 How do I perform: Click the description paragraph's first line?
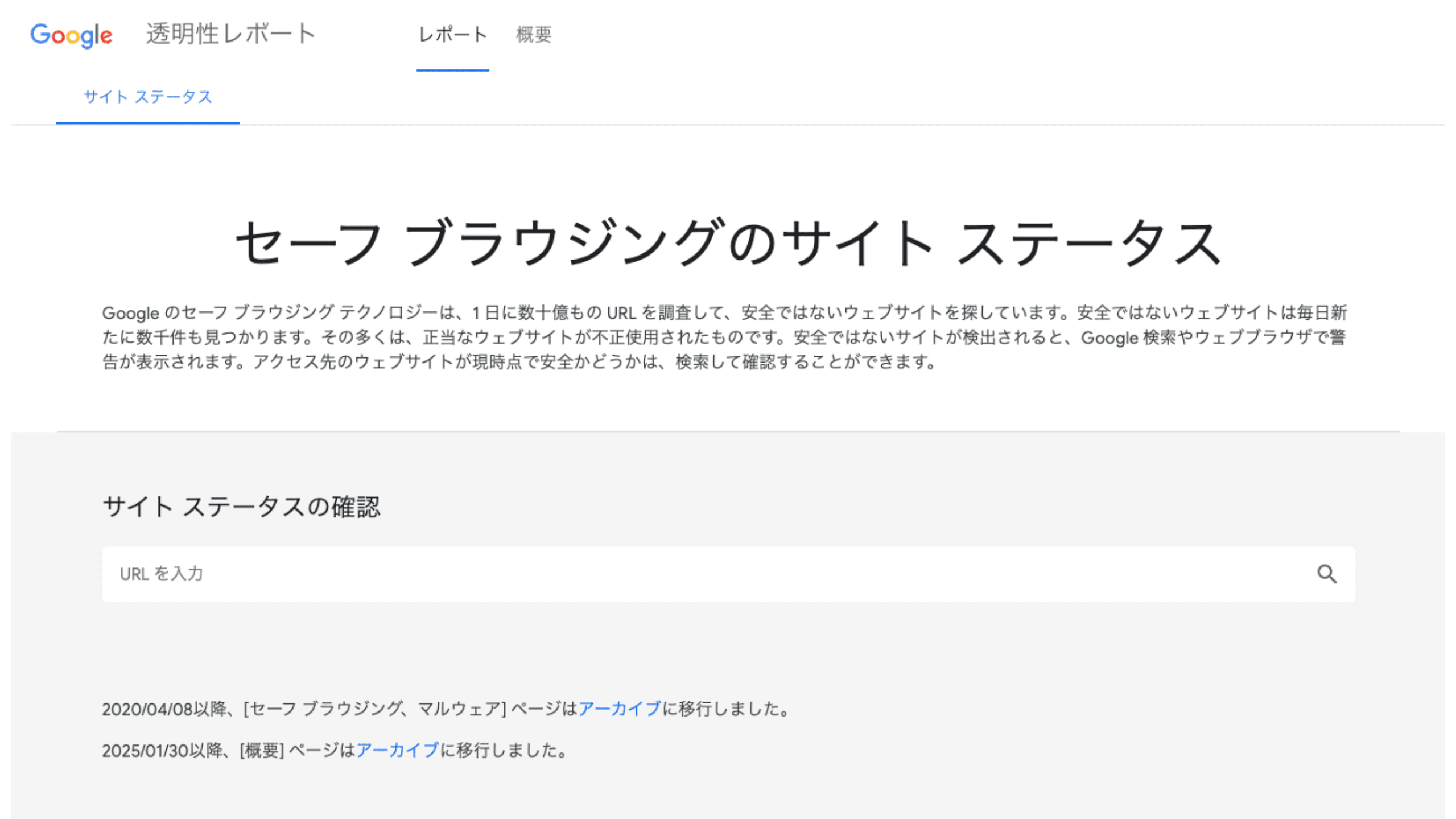(x=724, y=313)
